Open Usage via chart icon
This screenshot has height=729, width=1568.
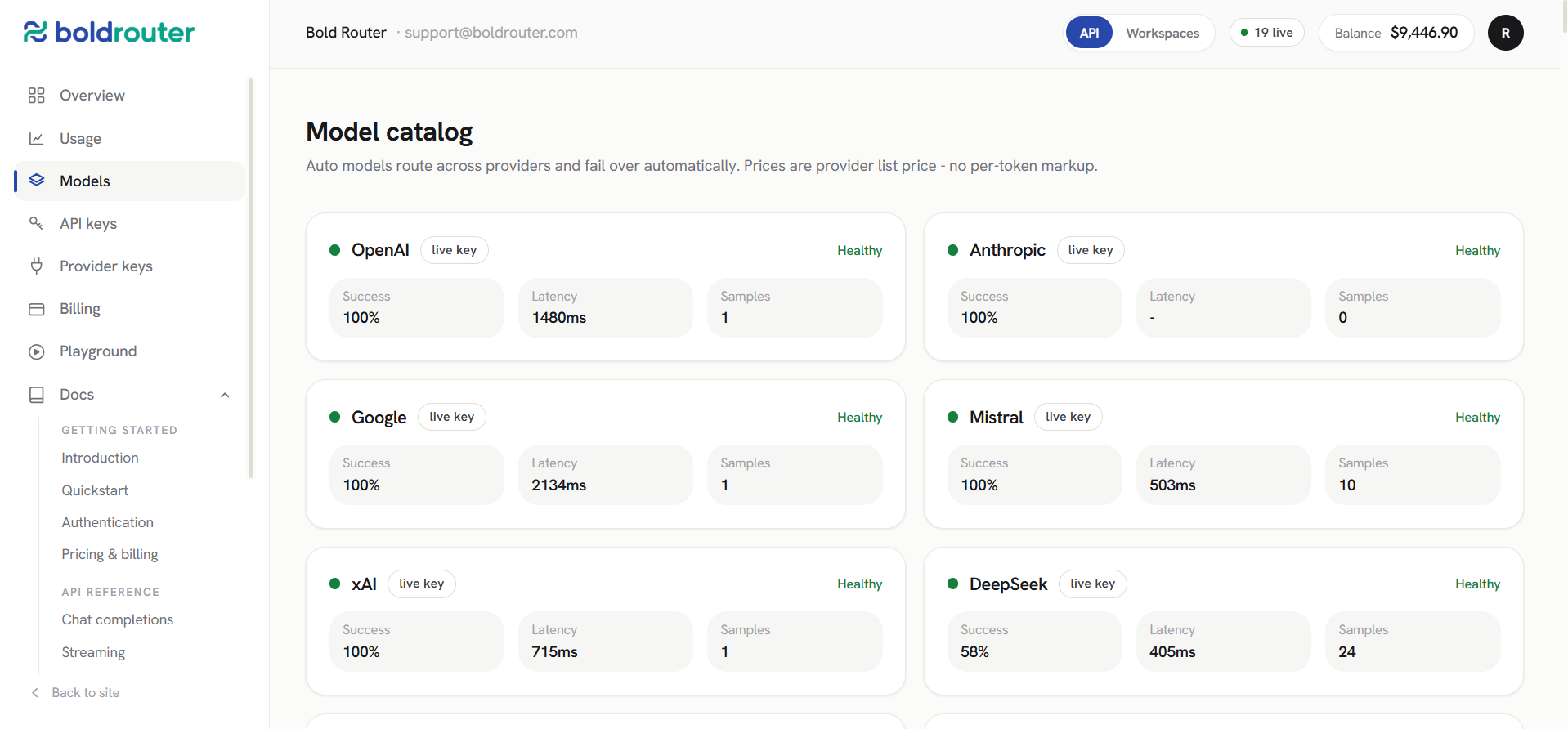pyautogui.click(x=36, y=139)
